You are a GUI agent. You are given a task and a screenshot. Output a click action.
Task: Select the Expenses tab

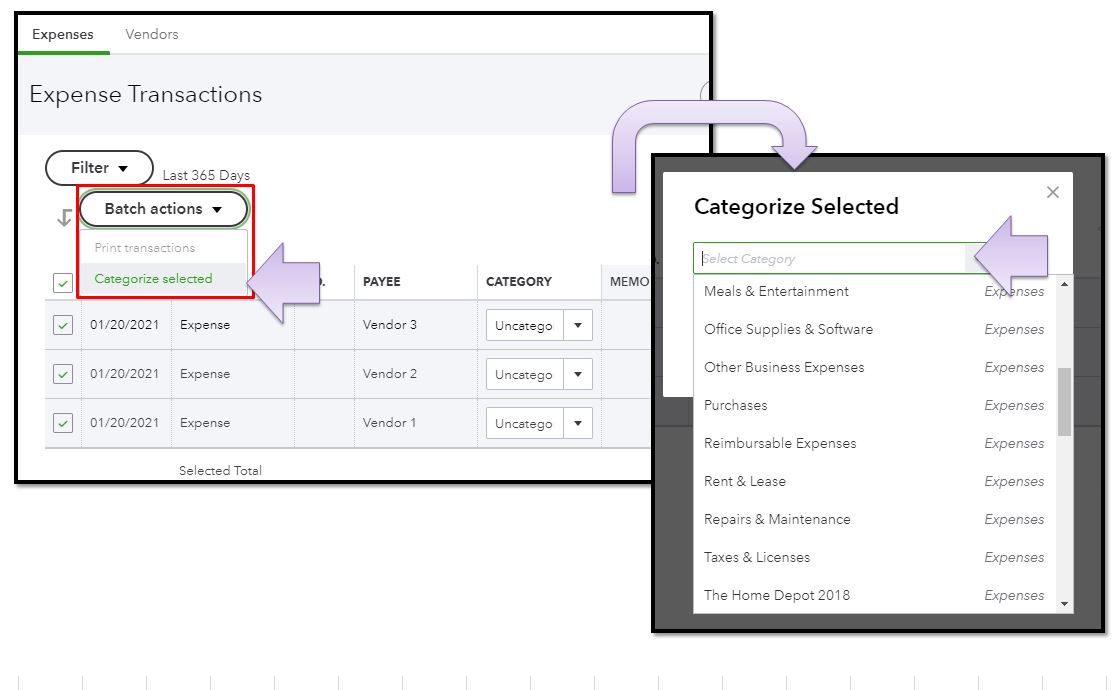[x=62, y=33]
